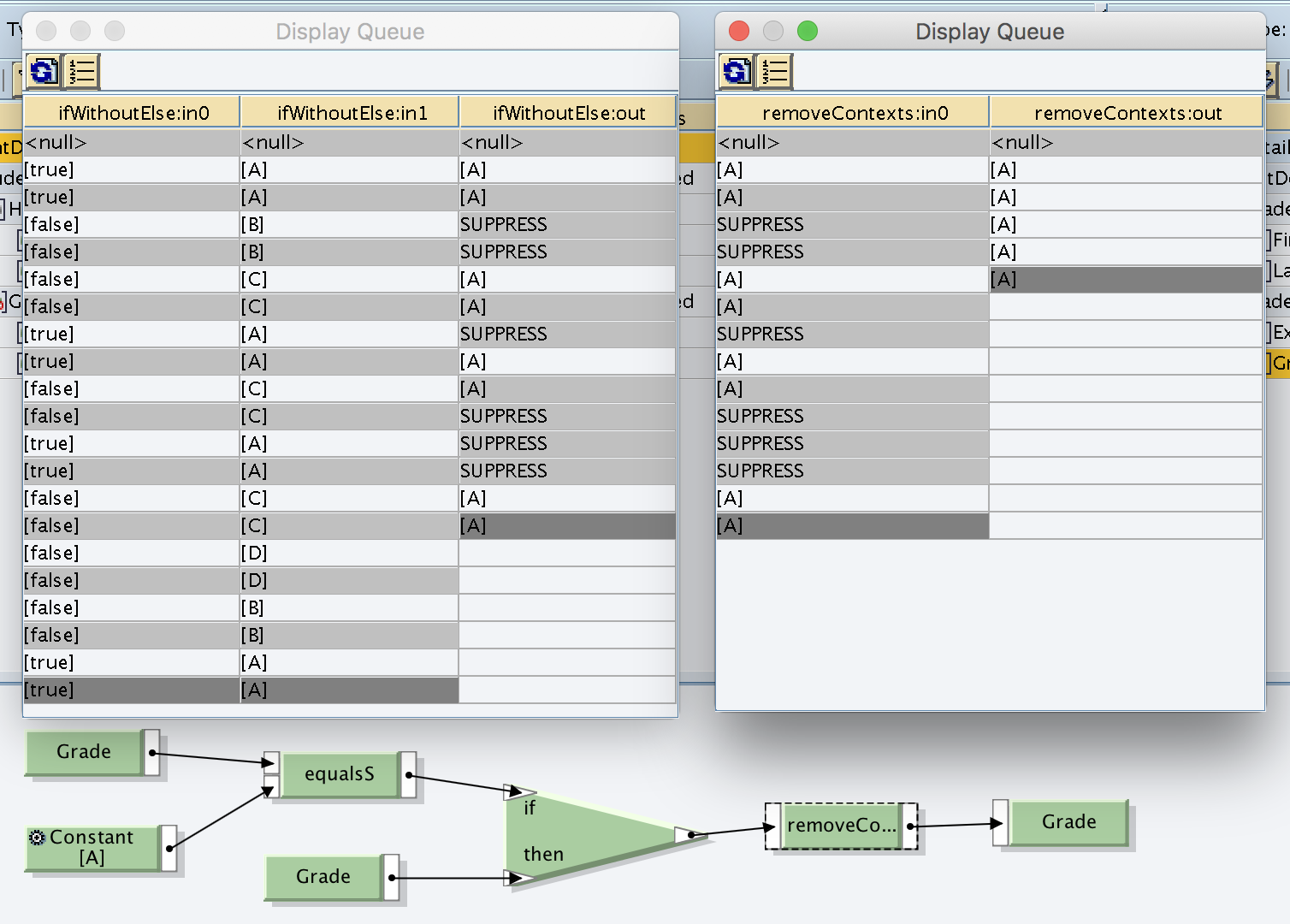Viewport: 1290px width, 924px height.
Task: Click refresh icon in right Display Queue window
Action: [x=737, y=71]
